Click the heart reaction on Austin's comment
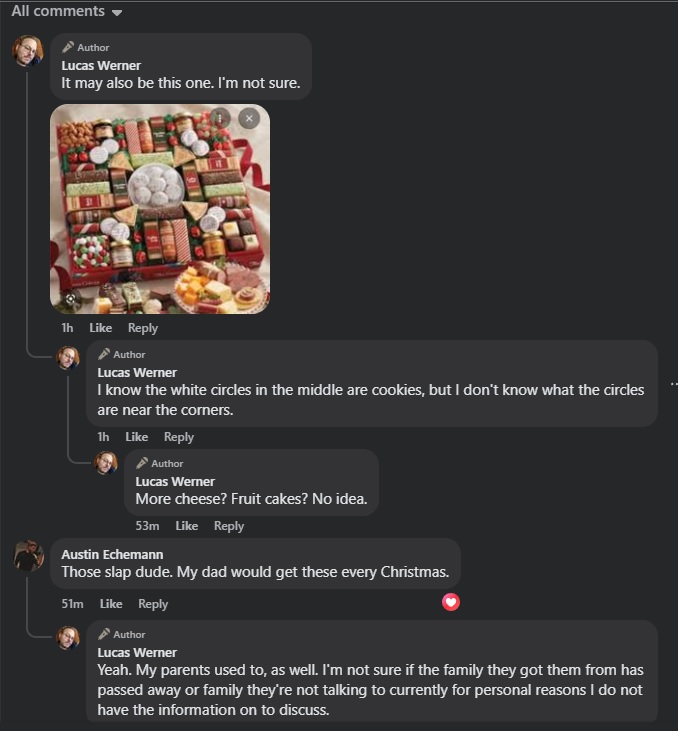 pyautogui.click(x=450, y=602)
